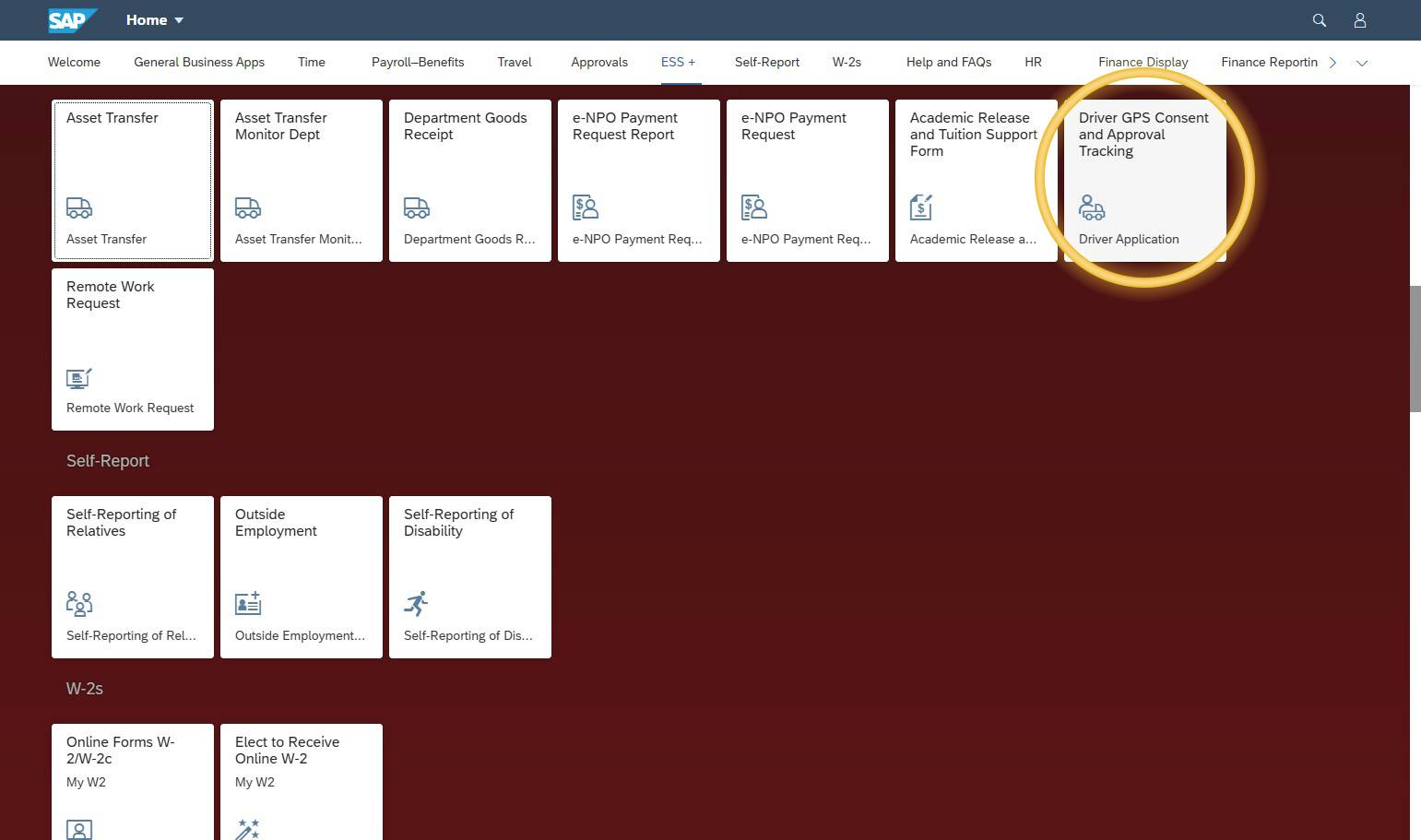The height and width of the screenshot is (840, 1421).
Task: Click the search magnifier icon
Action: 1319,19
